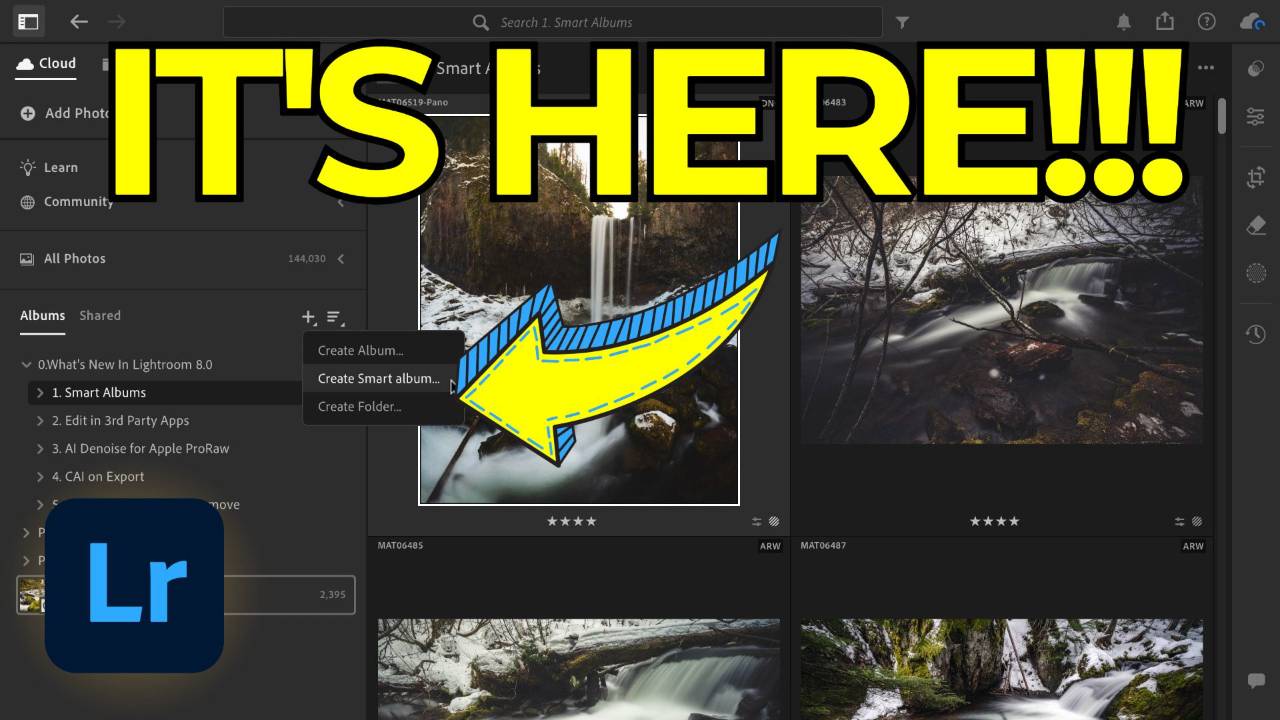This screenshot has width=1280, height=720.
Task: Open the Edit adjustments panel icon
Action: [x=1255, y=116]
